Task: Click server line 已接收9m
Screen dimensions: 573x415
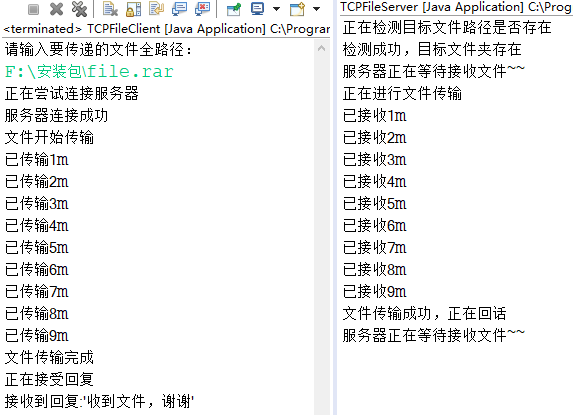Action: tap(375, 291)
